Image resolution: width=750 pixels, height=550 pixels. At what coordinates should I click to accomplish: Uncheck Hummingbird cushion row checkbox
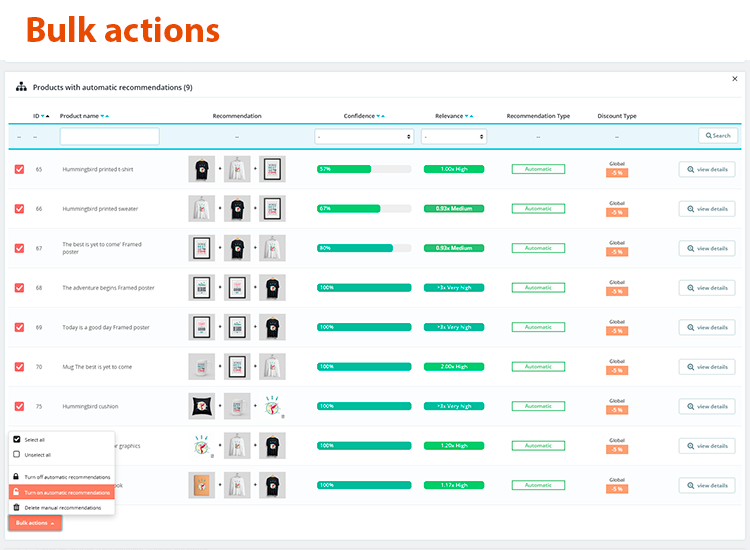pos(19,407)
